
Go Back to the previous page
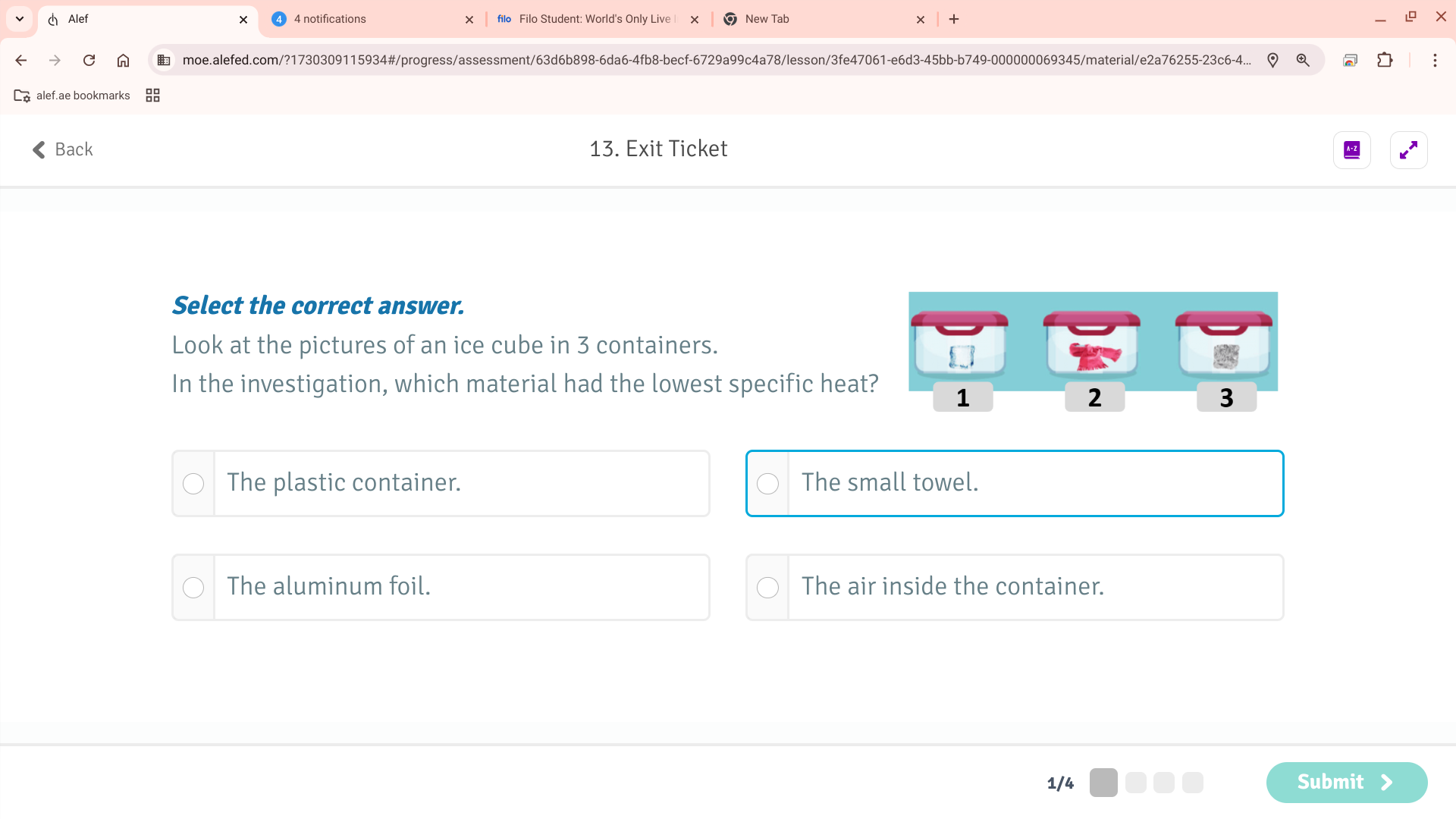pyautogui.click(x=63, y=149)
